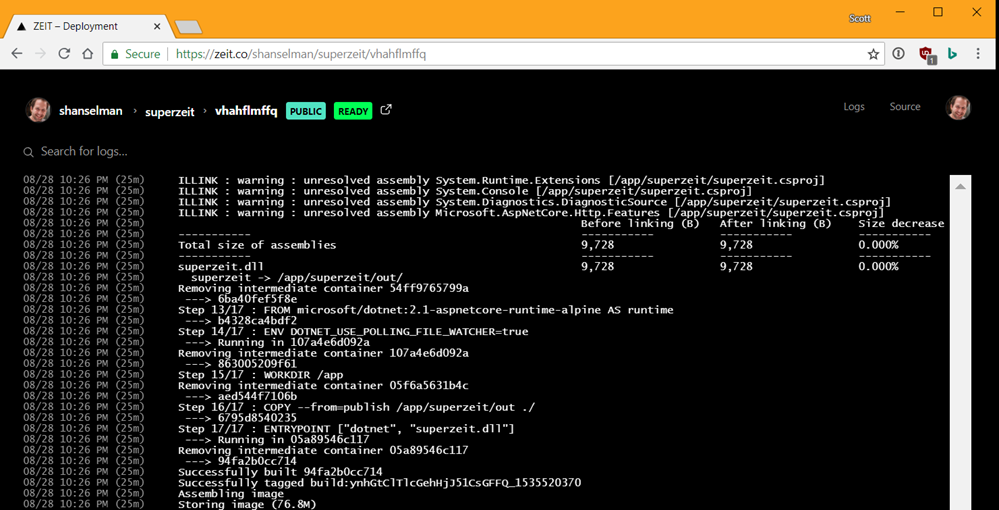Open deployment in new window via external-link icon
Screen dimensions: 999x510
click(x=385, y=110)
